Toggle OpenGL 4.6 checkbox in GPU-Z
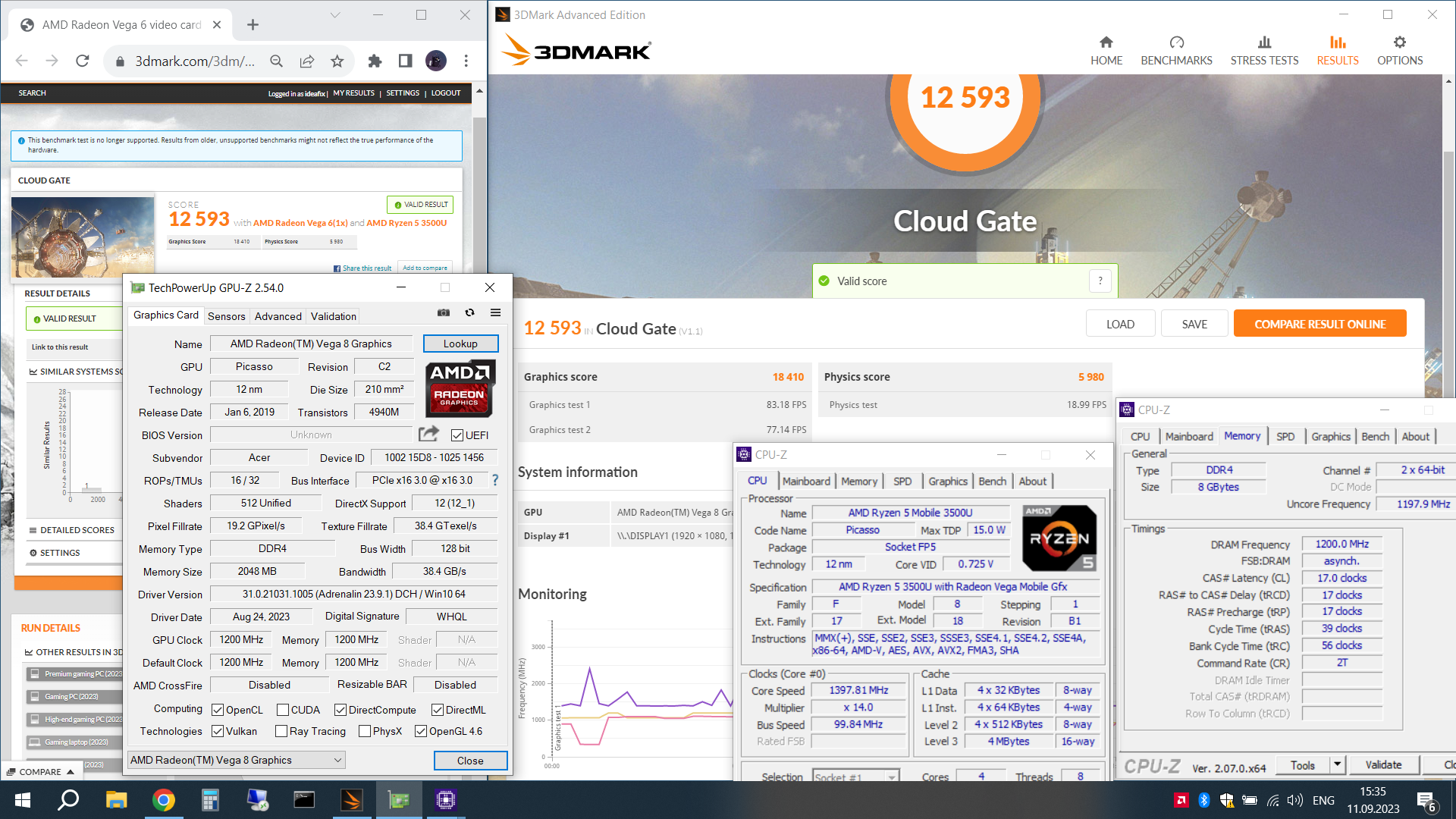The height and width of the screenshot is (819, 1456). click(421, 731)
